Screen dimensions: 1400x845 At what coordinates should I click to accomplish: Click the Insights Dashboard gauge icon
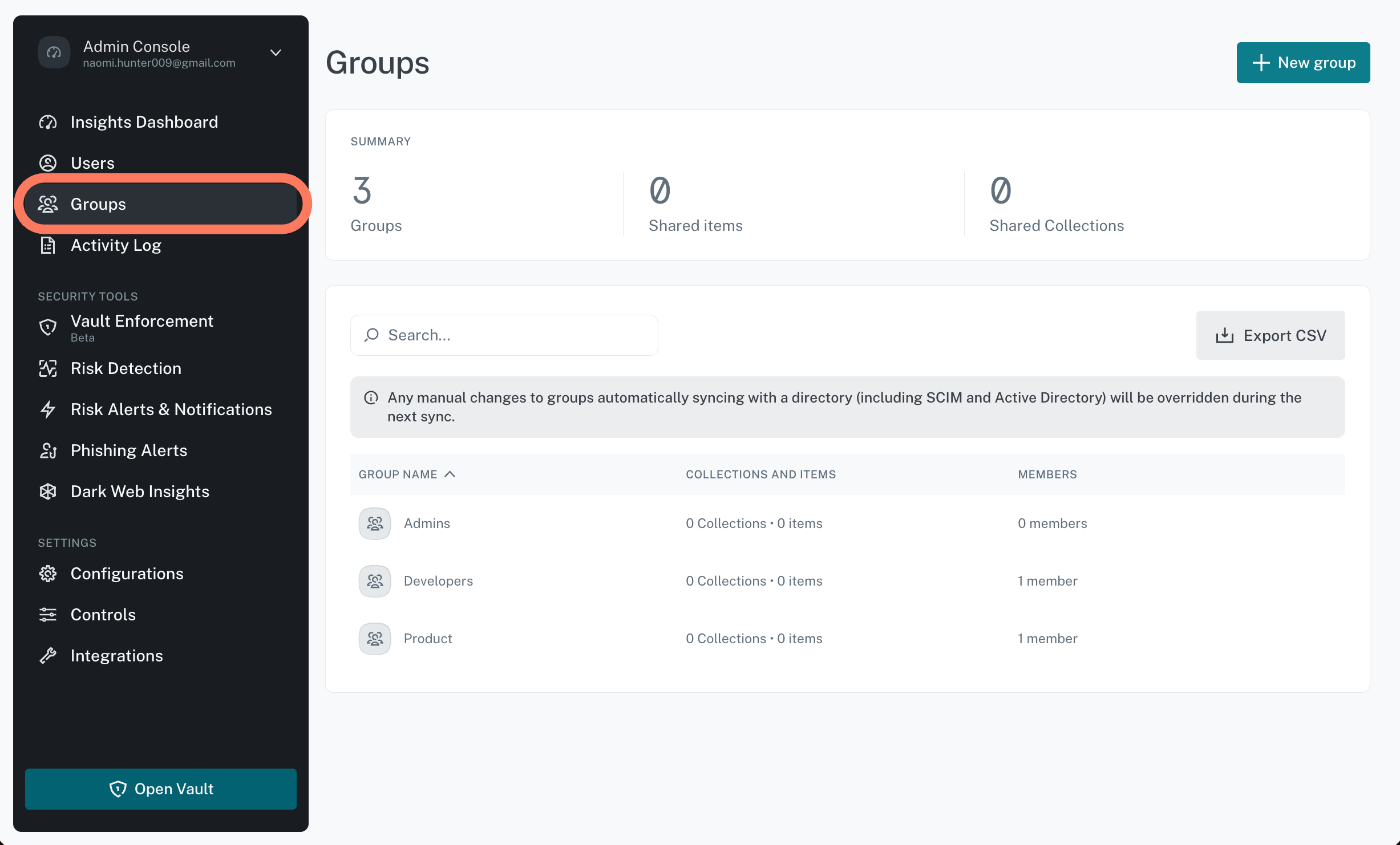click(x=48, y=122)
